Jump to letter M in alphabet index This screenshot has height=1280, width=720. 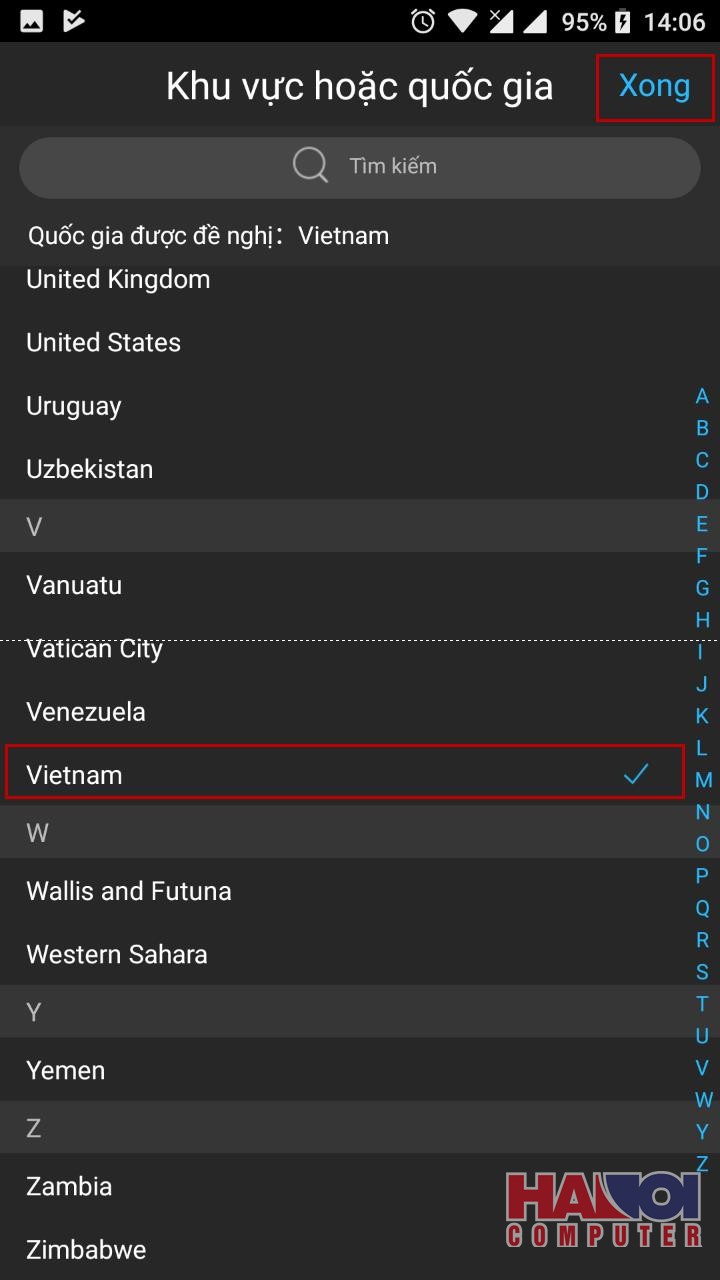tap(703, 780)
